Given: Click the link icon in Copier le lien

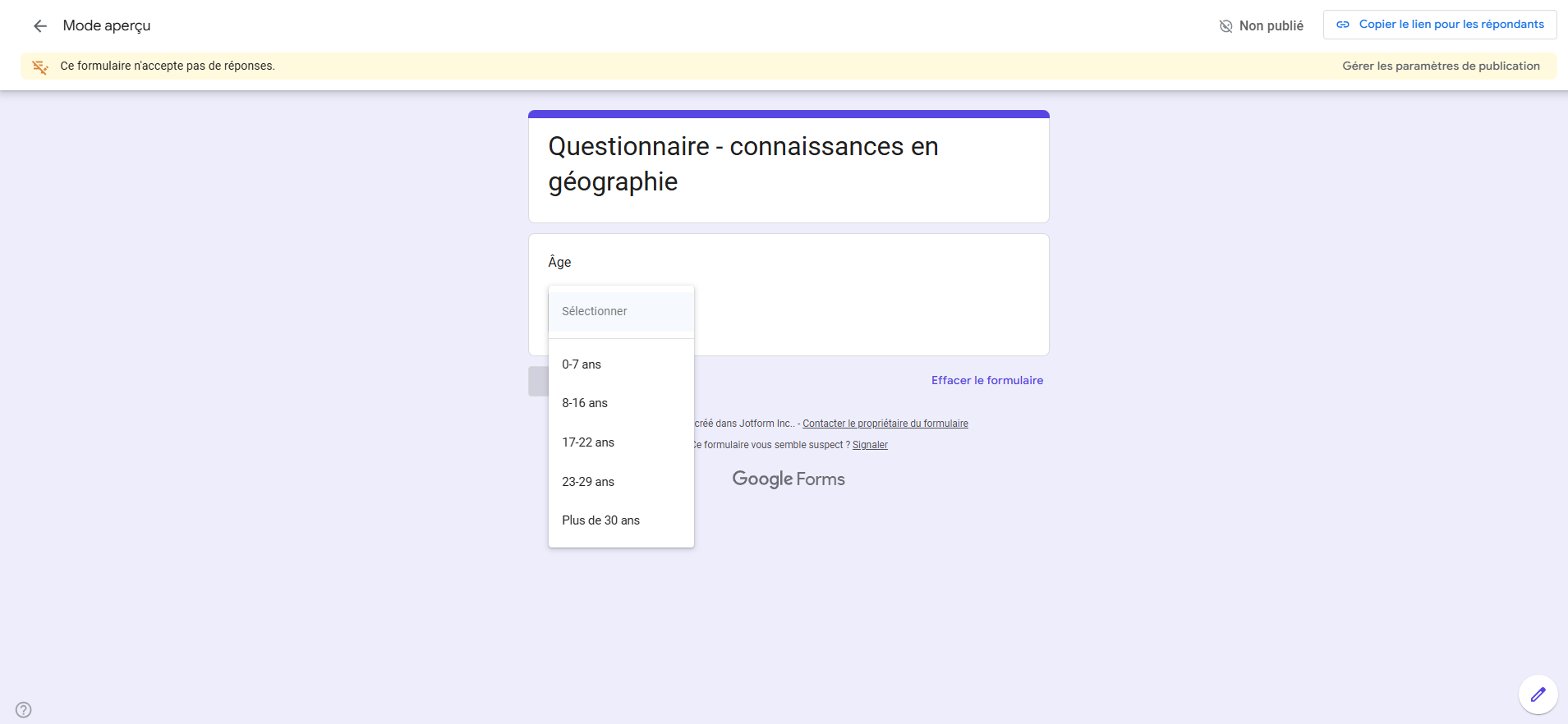Looking at the screenshot, I should (x=1343, y=25).
